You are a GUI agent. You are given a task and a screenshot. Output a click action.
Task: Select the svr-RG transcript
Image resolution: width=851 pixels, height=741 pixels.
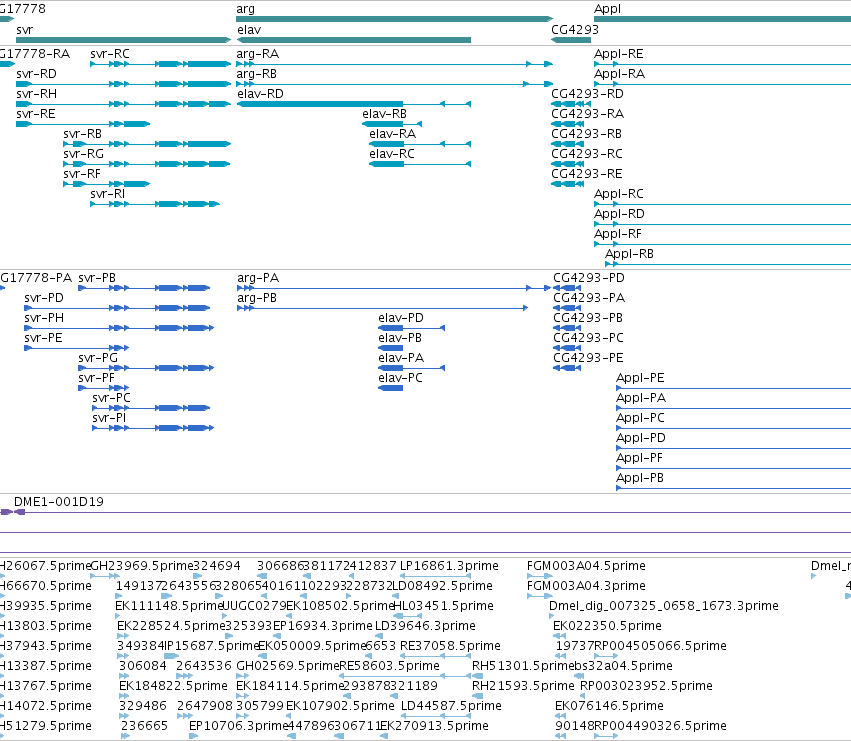[147, 164]
